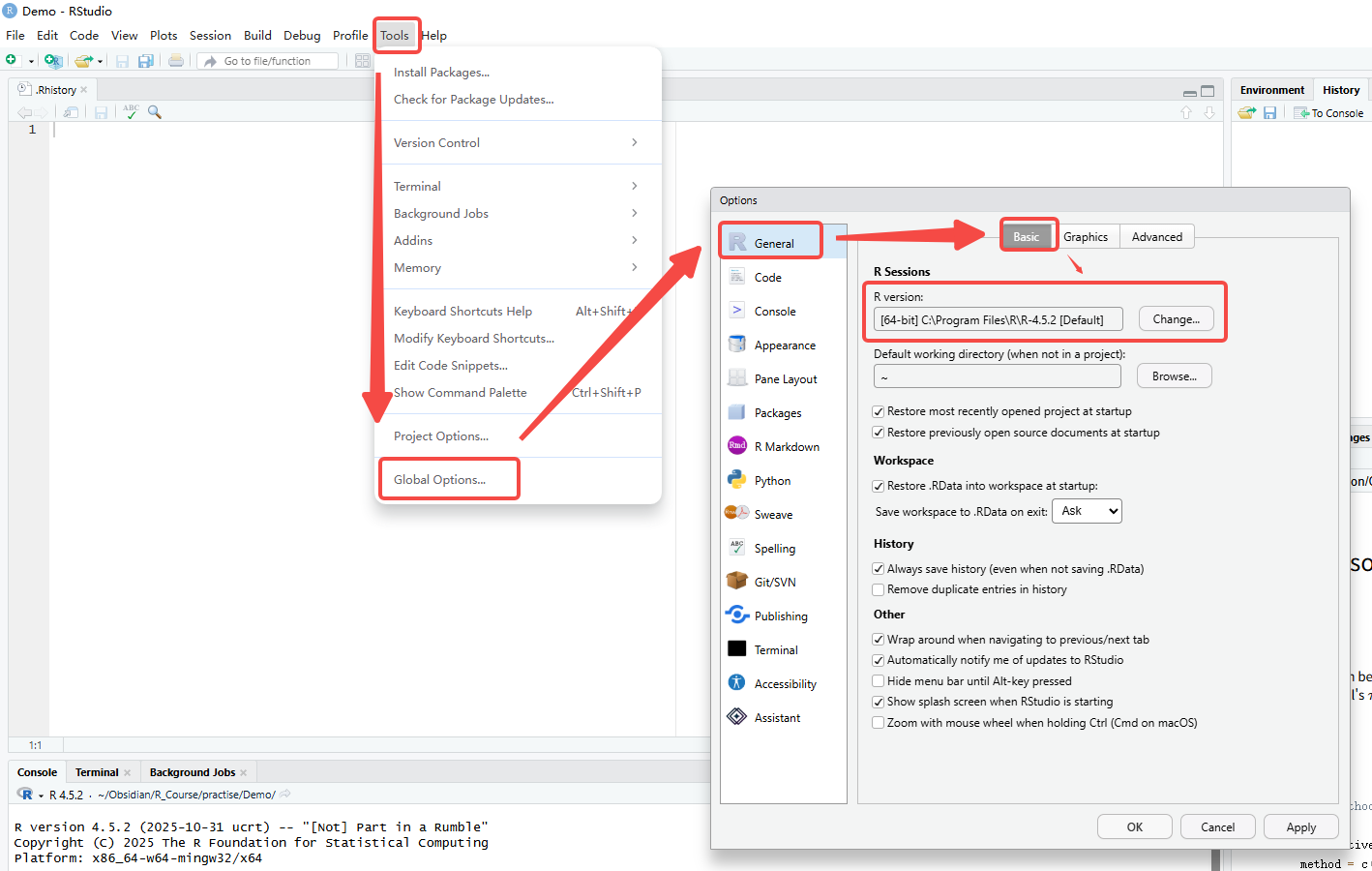Select Code category in Options sidebar

click(x=784, y=278)
